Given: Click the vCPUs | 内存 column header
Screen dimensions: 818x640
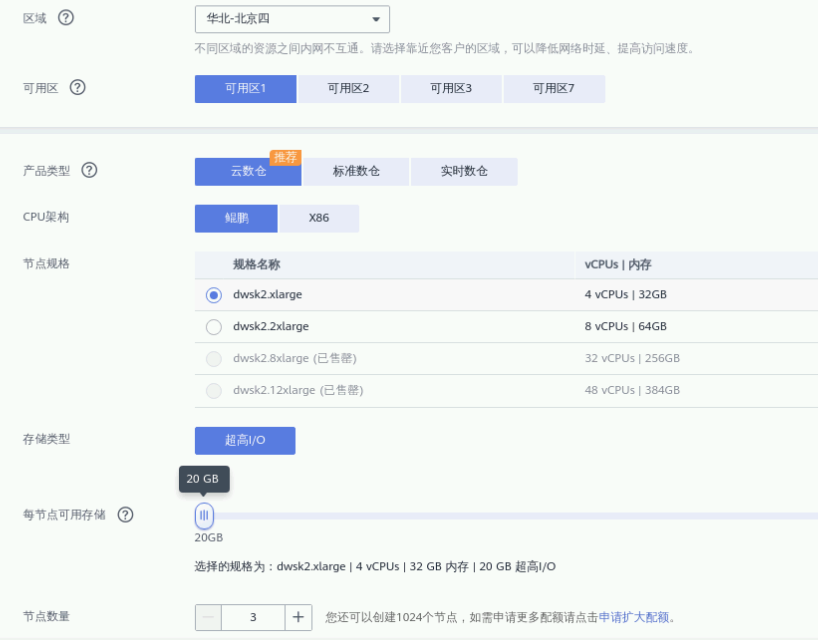Looking at the screenshot, I should [x=618, y=265].
